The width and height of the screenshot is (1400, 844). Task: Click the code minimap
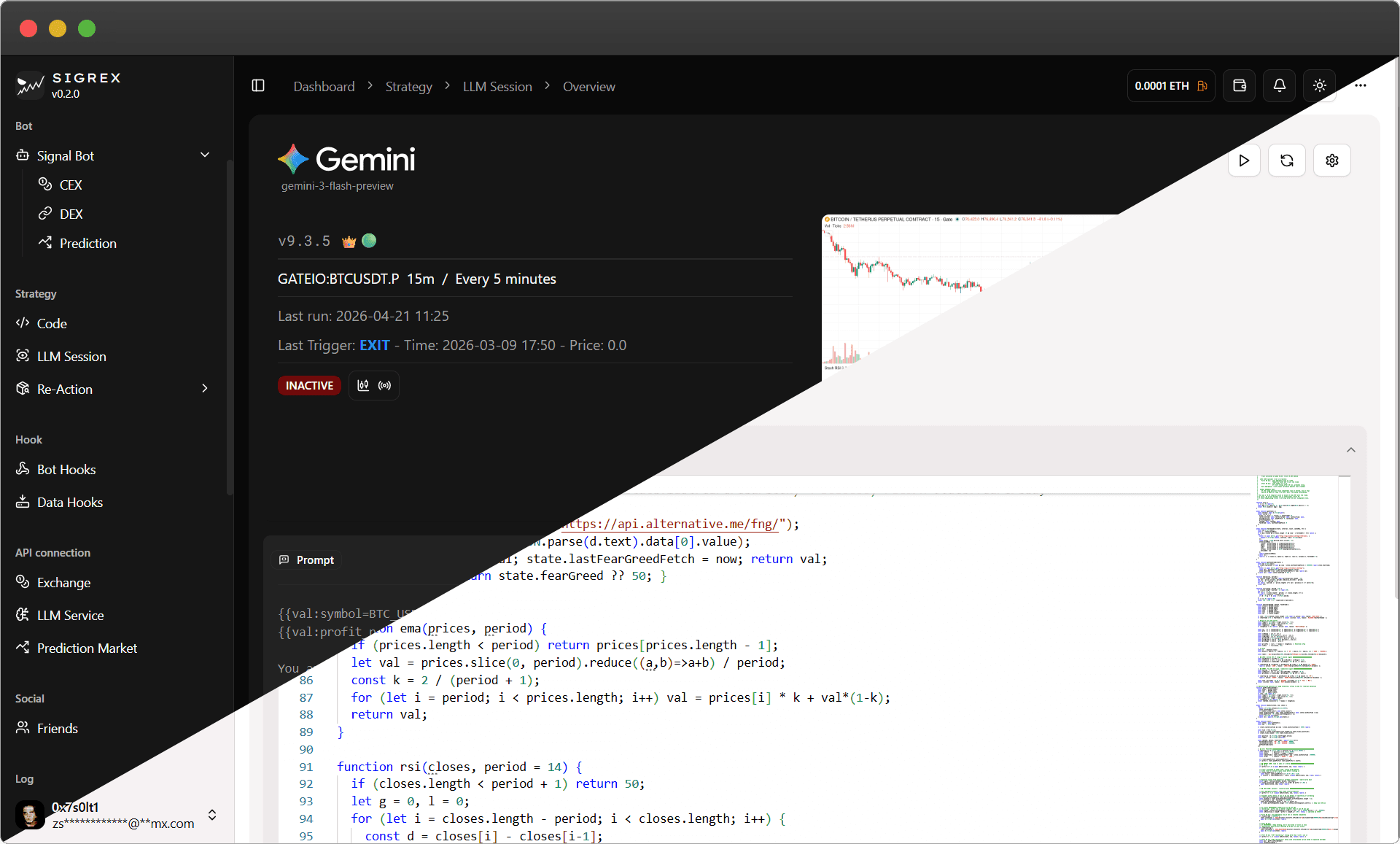tap(1296, 659)
